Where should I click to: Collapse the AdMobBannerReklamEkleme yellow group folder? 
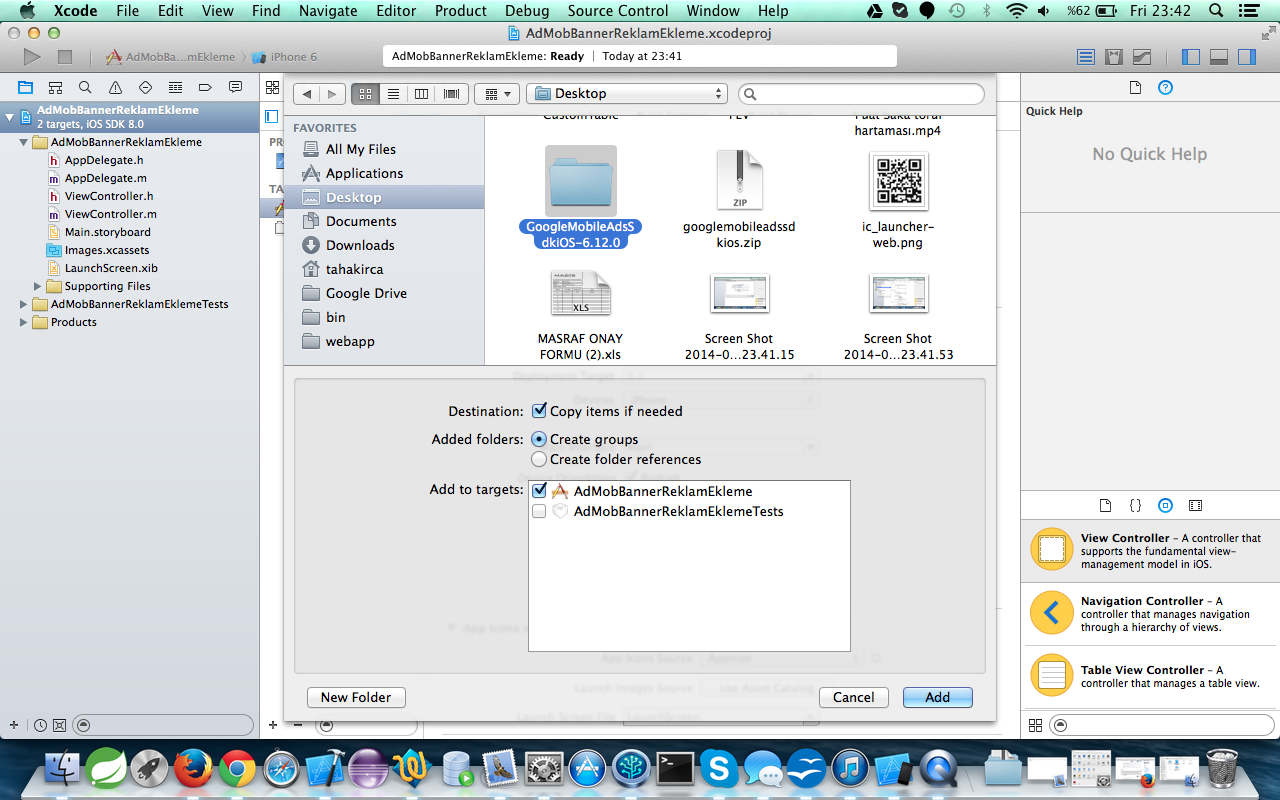click(x=24, y=142)
